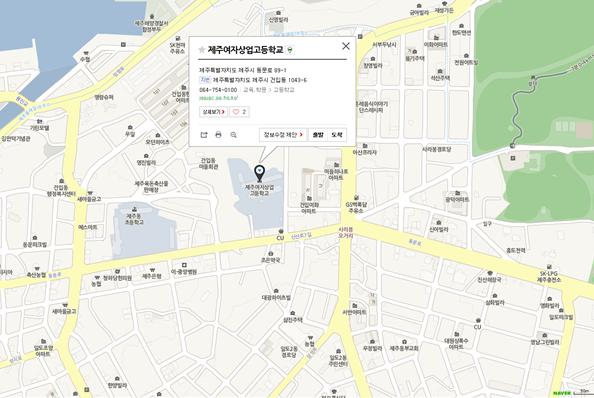Click the 고등학교 category breadcrumb
Screen dimensions: 594x398
[284, 90]
